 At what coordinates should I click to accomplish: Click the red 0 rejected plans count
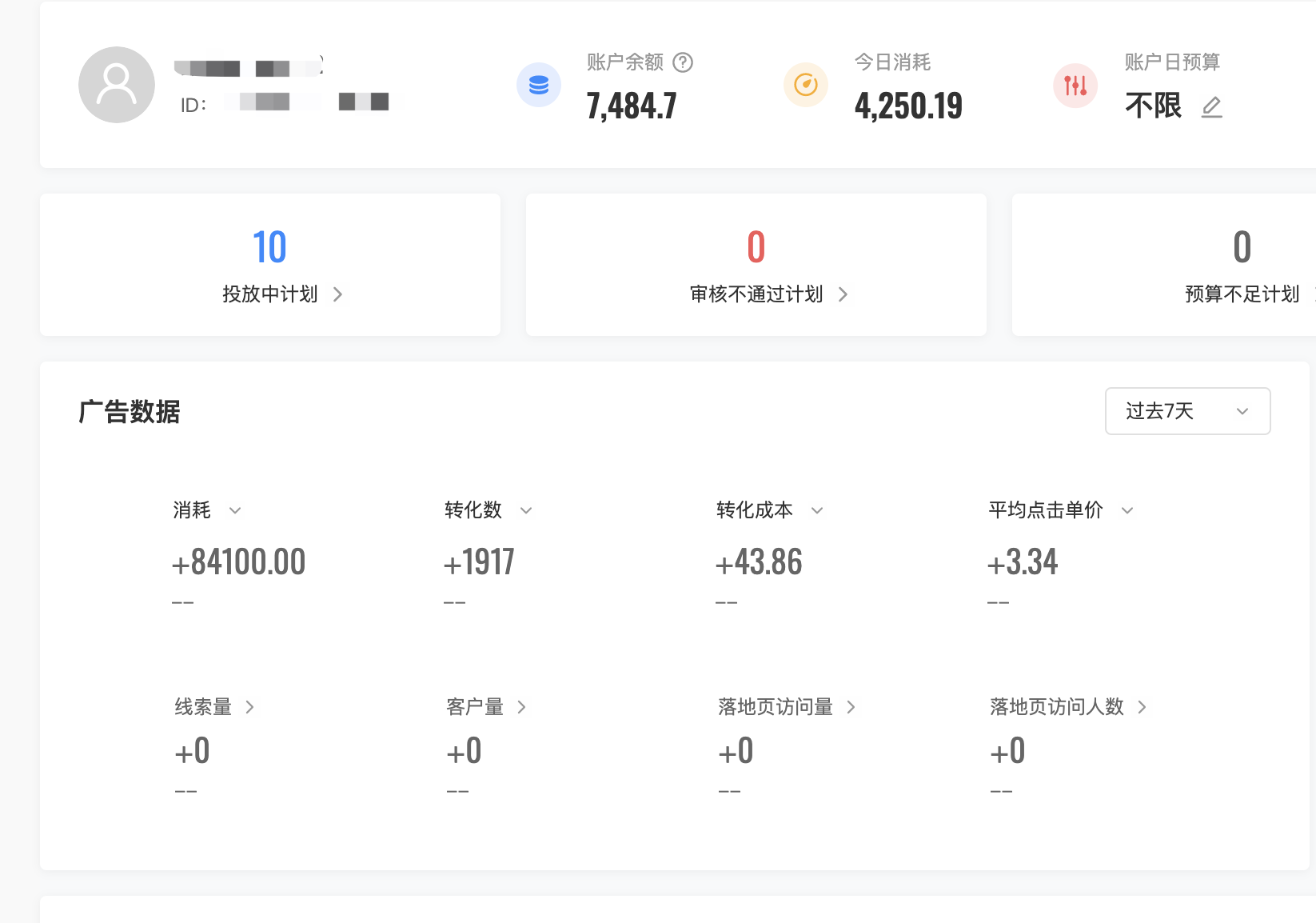pyautogui.click(x=756, y=247)
